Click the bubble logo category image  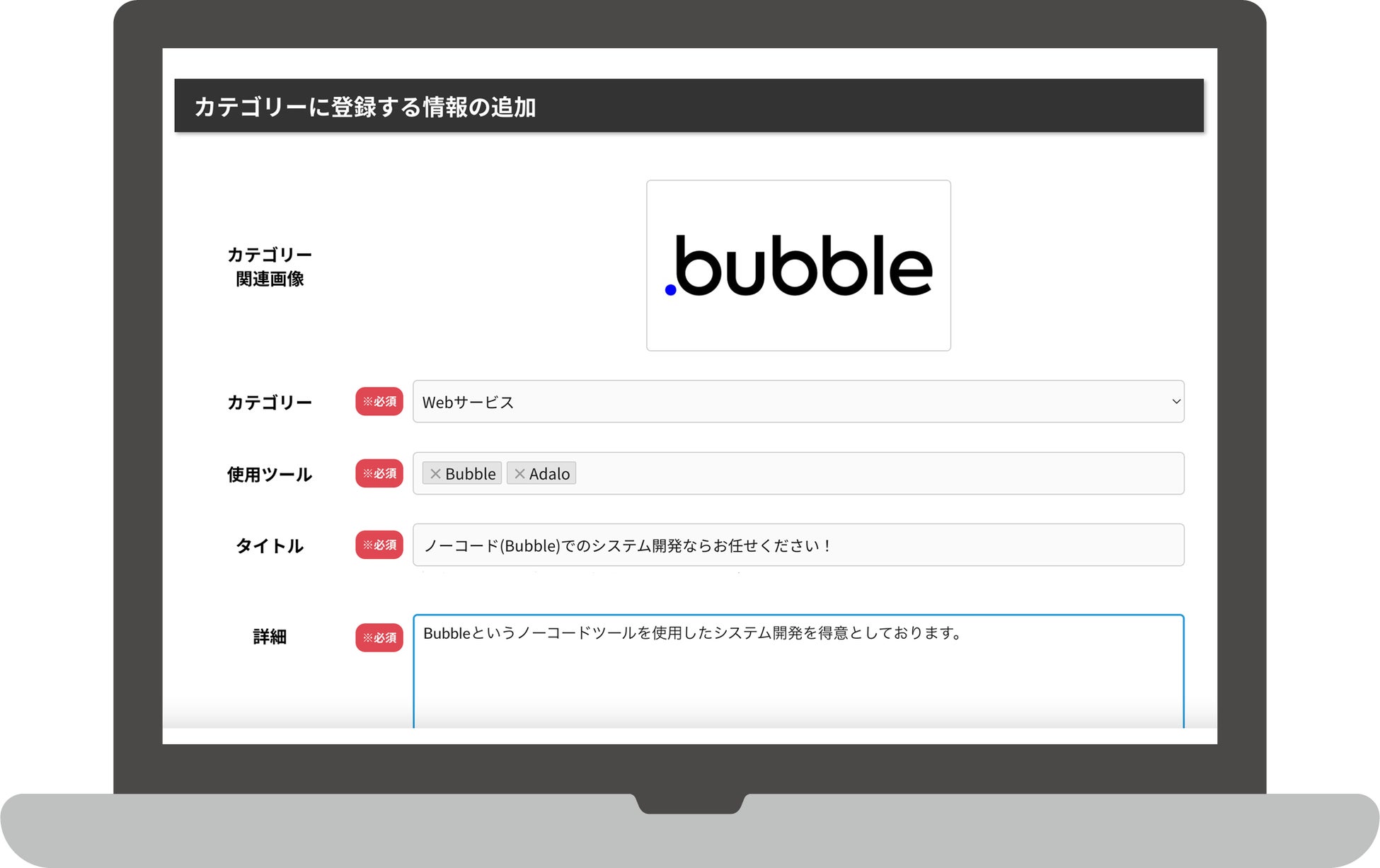coord(798,265)
